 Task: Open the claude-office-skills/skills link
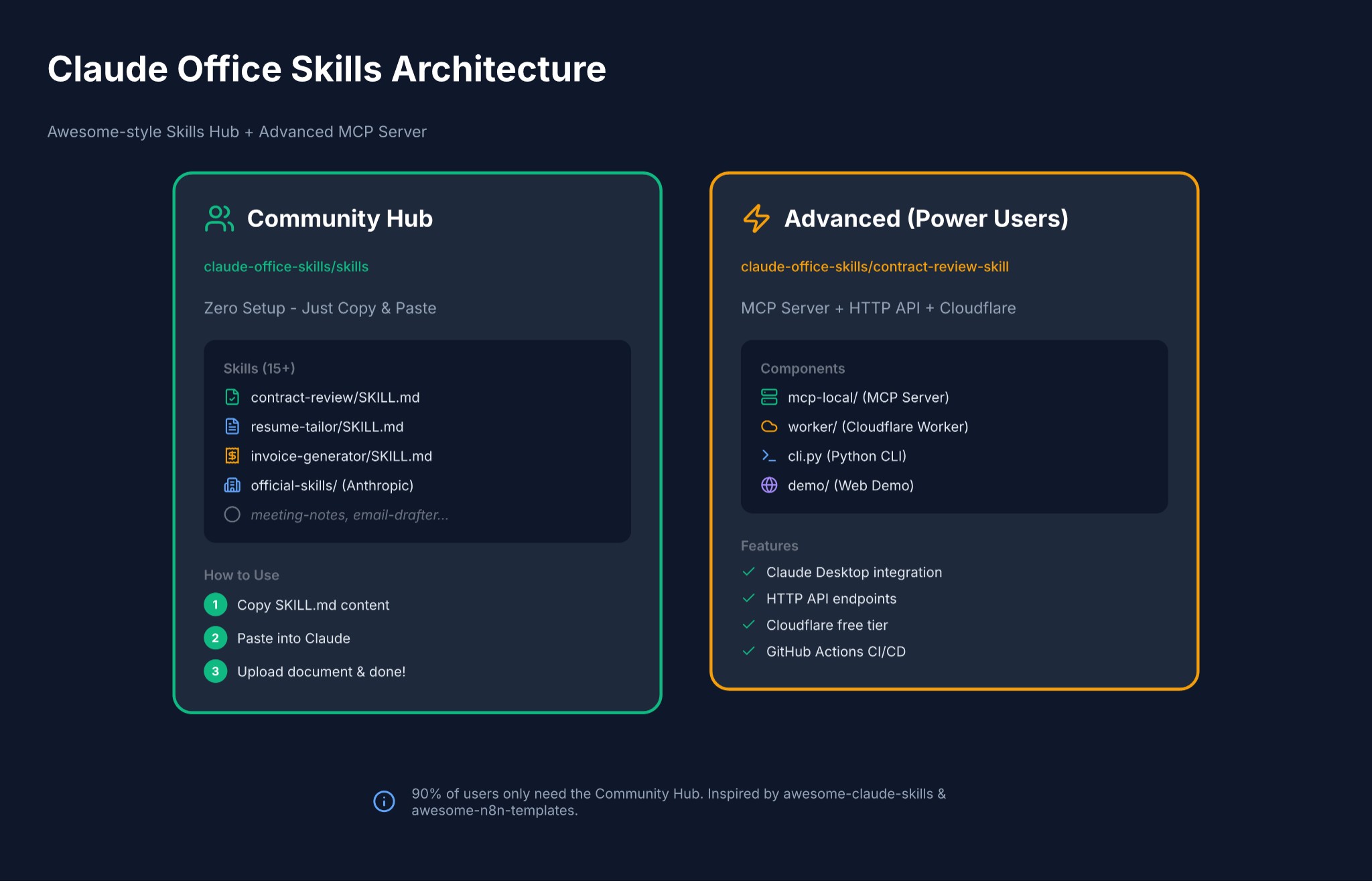click(x=286, y=267)
